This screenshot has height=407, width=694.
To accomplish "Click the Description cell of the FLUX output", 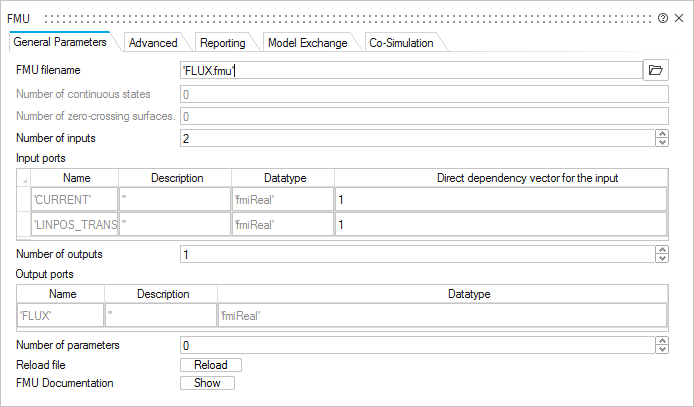I will coord(161,315).
